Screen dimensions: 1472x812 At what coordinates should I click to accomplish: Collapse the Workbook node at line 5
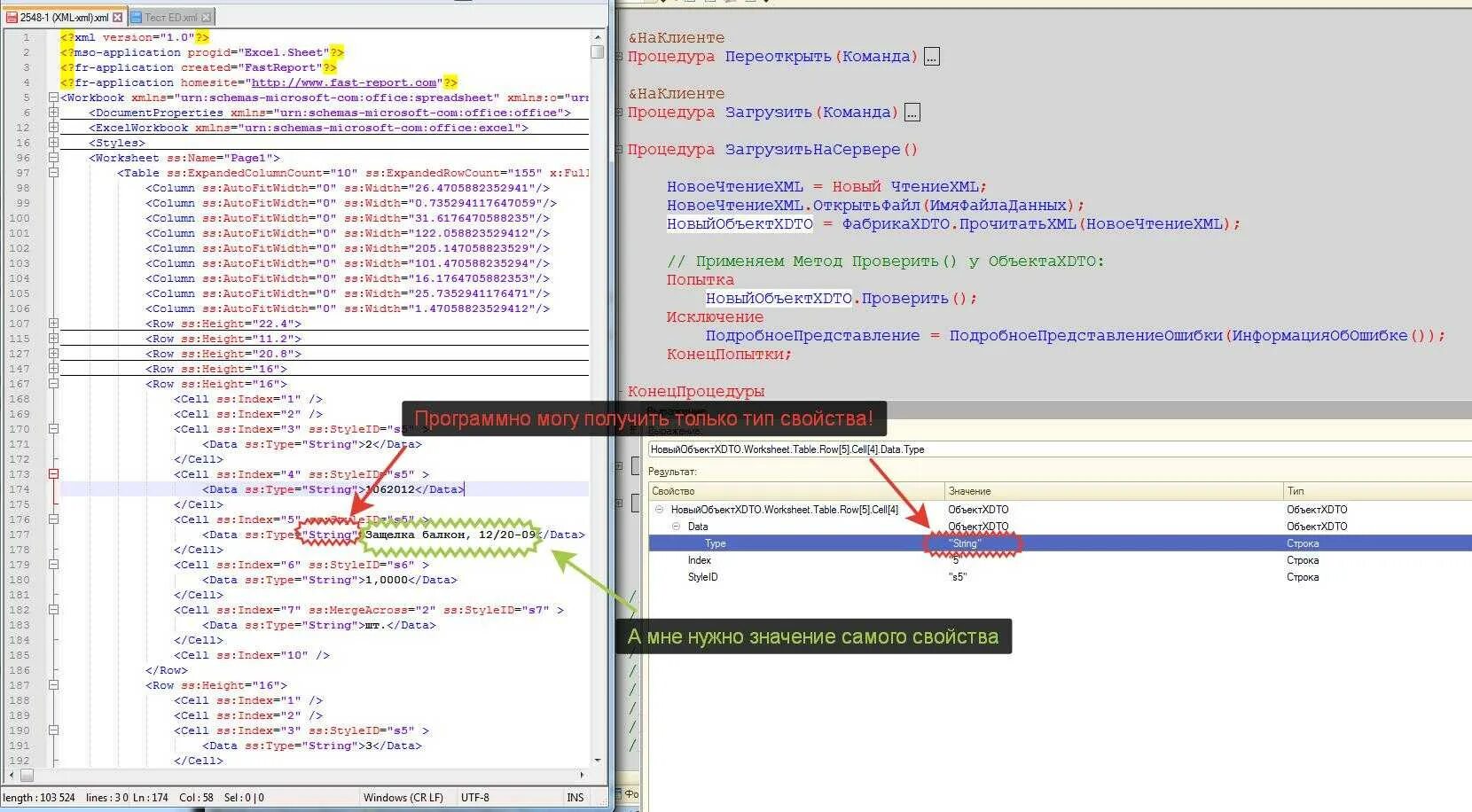point(53,98)
